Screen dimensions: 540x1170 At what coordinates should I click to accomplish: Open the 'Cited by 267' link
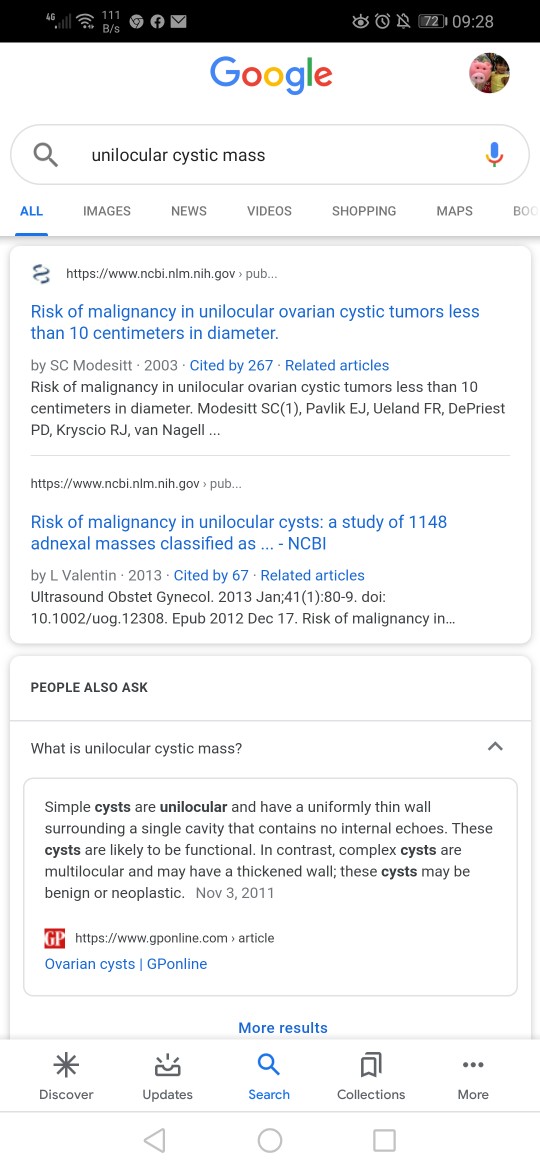pos(231,366)
